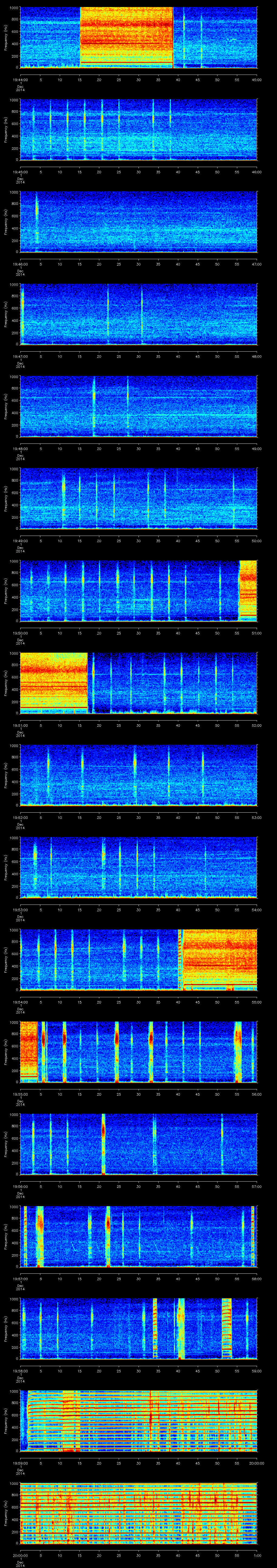
Task: Select the orange noise block ending the 19:50 spectrogram
Action: (x=248, y=590)
